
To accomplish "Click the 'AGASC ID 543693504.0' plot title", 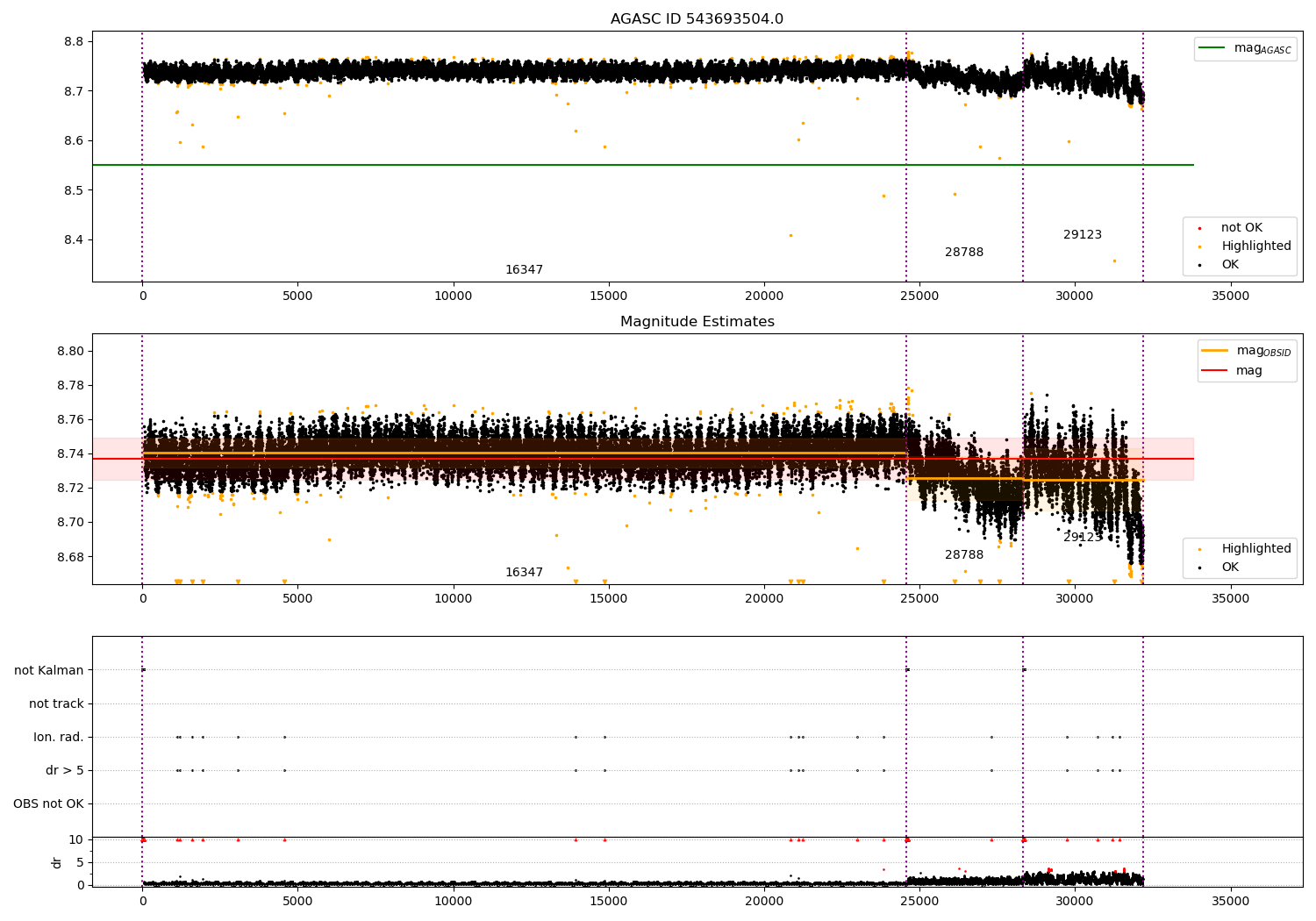I will tap(697, 19).
